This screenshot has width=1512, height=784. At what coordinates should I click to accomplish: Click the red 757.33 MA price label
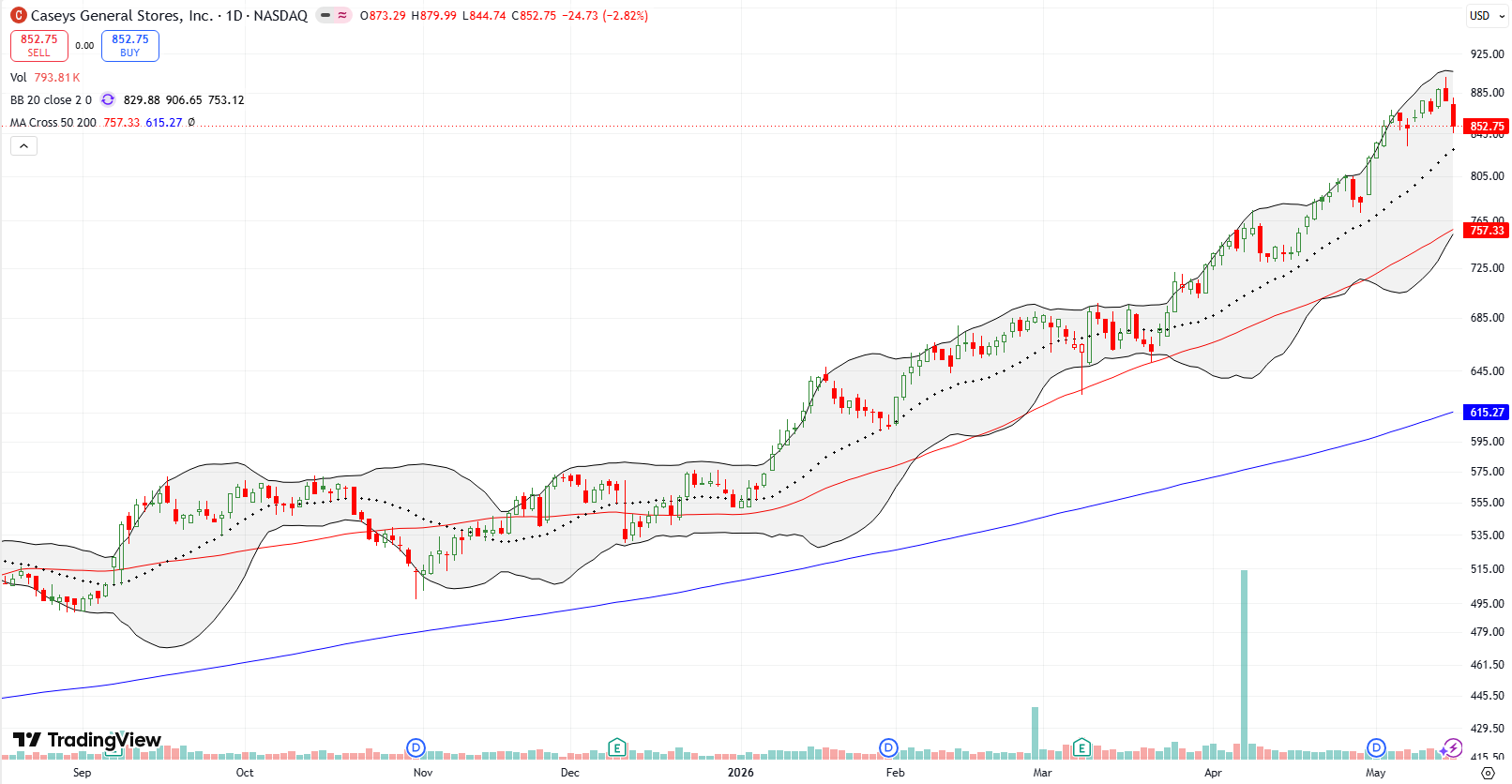(1487, 230)
